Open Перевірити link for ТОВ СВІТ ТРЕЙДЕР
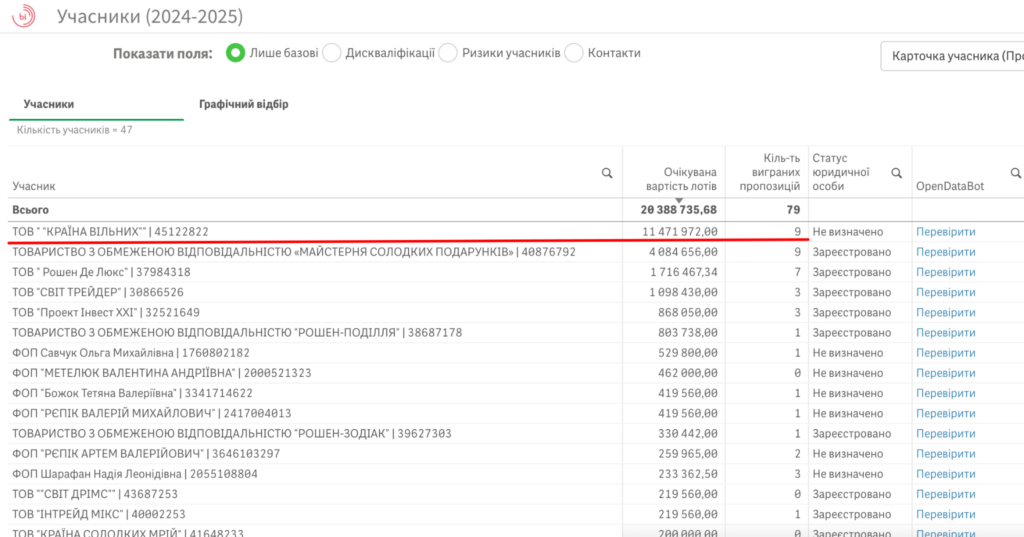Image resolution: width=1024 pixels, height=537 pixels. (x=945, y=292)
